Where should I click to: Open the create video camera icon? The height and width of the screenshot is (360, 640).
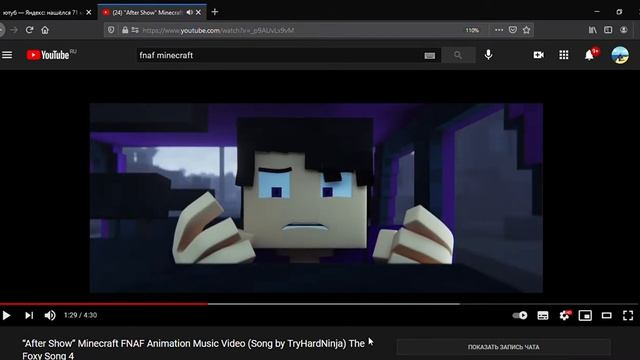click(x=538, y=55)
